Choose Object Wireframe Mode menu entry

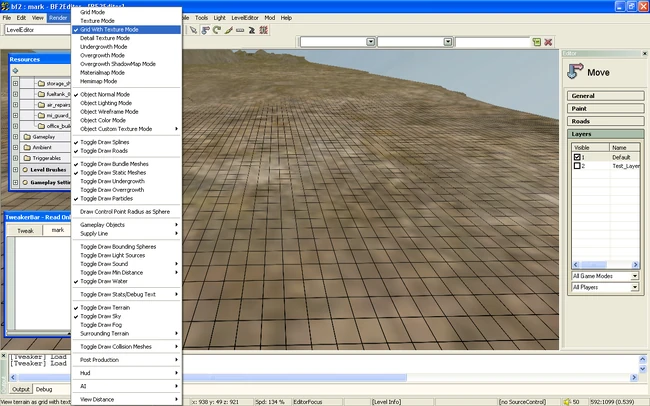point(109,112)
